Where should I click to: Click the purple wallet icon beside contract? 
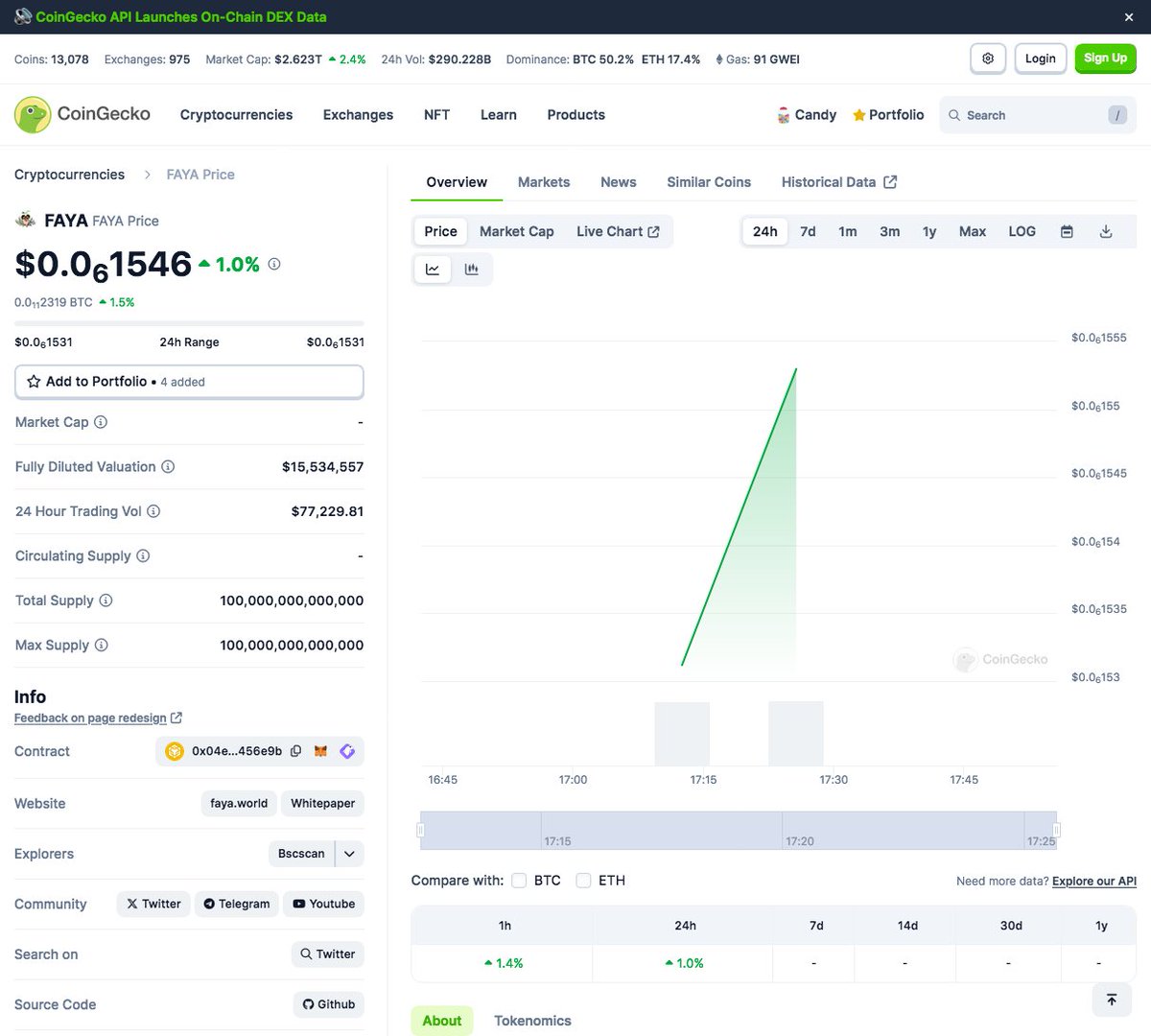point(347,751)
